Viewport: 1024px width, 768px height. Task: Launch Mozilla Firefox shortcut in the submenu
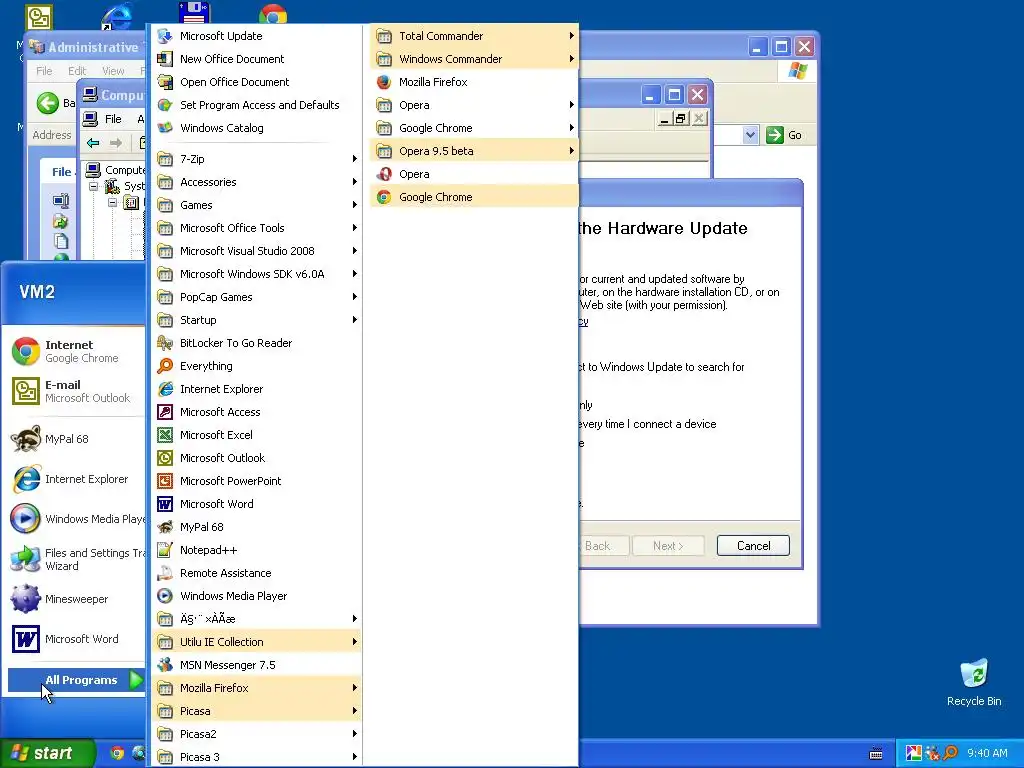tap(474, 82)
